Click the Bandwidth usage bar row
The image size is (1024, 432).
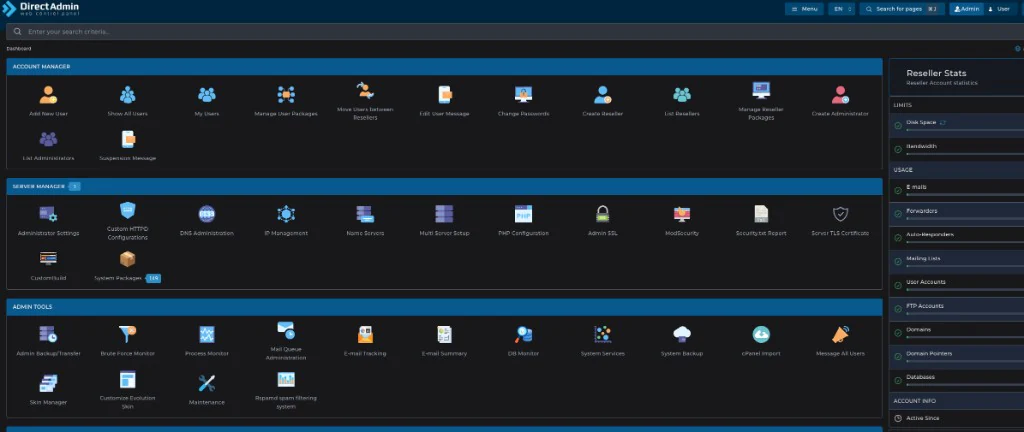[x=957, y=149]
